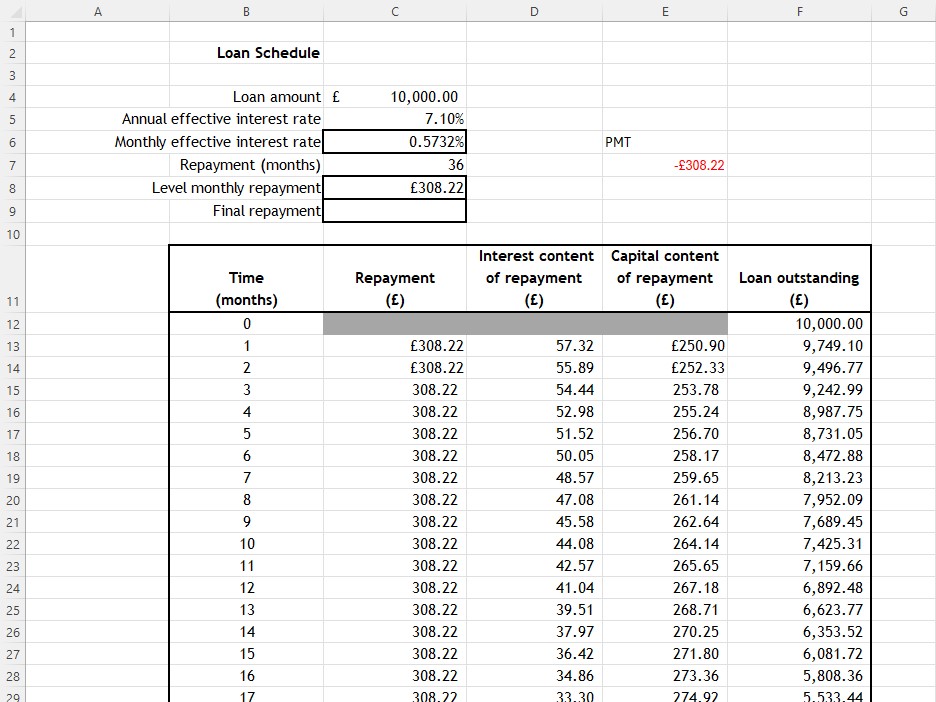The image size is (936, 702).
Task: Select column D header
Action: click(534, 11)
